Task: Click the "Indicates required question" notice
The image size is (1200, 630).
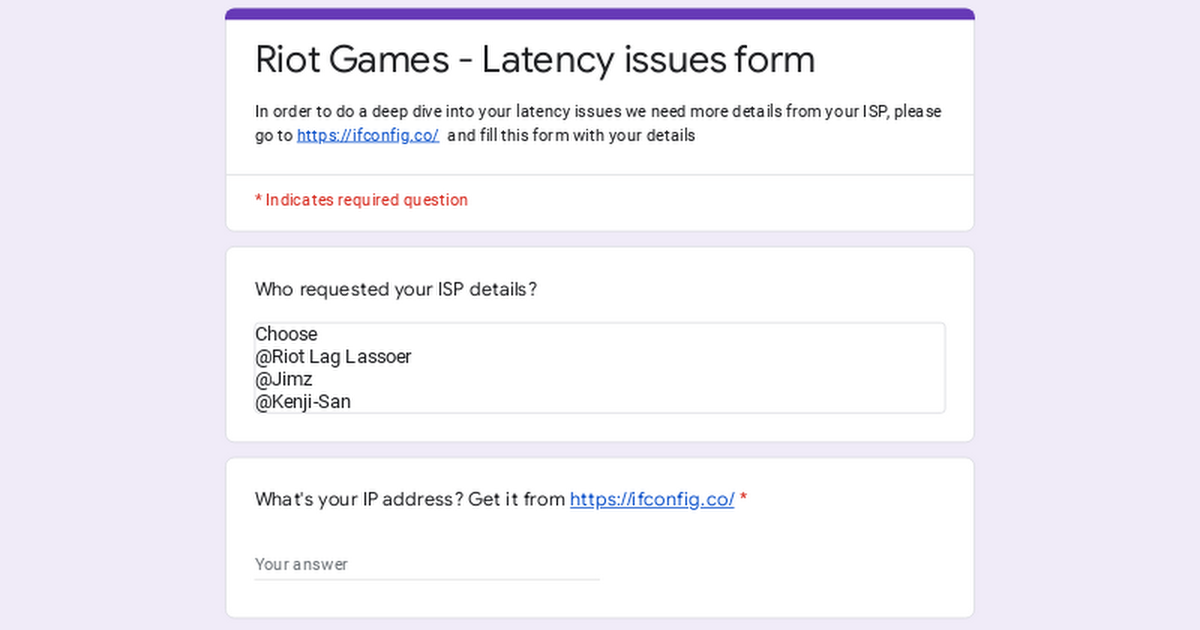Action: tap(366, 200)
